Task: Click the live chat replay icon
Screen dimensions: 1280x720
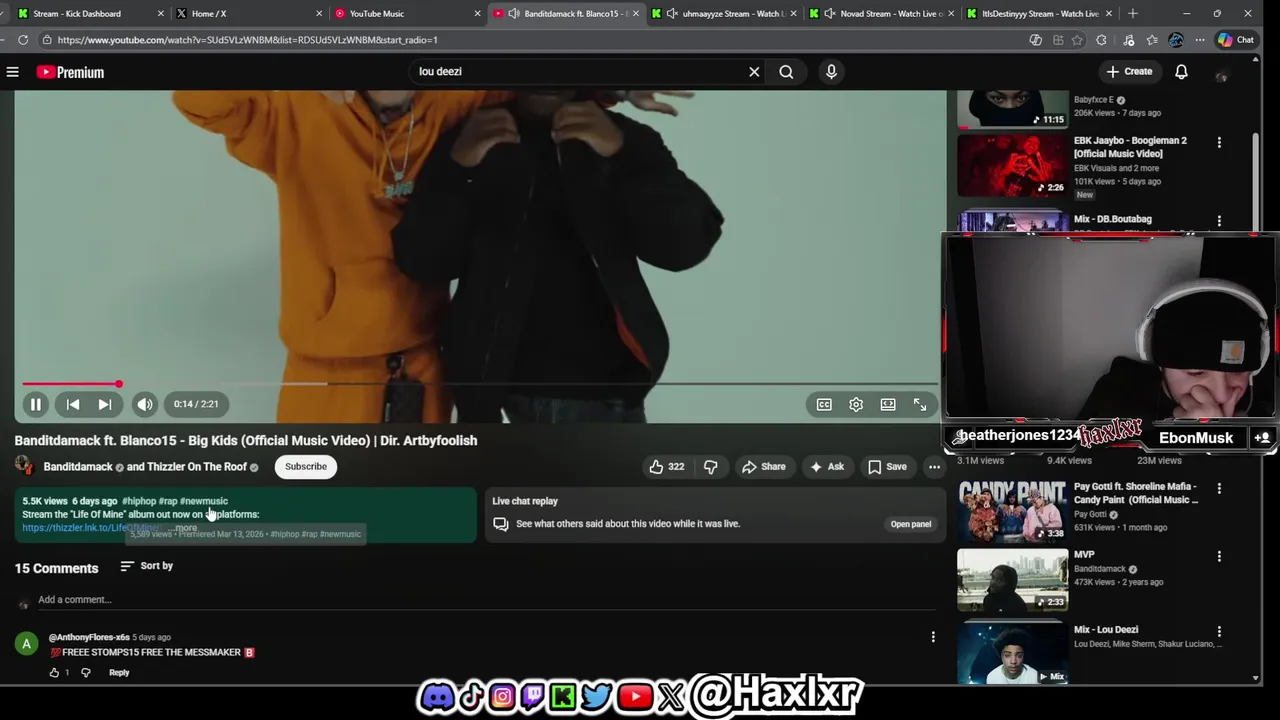Action: (501, 524)
